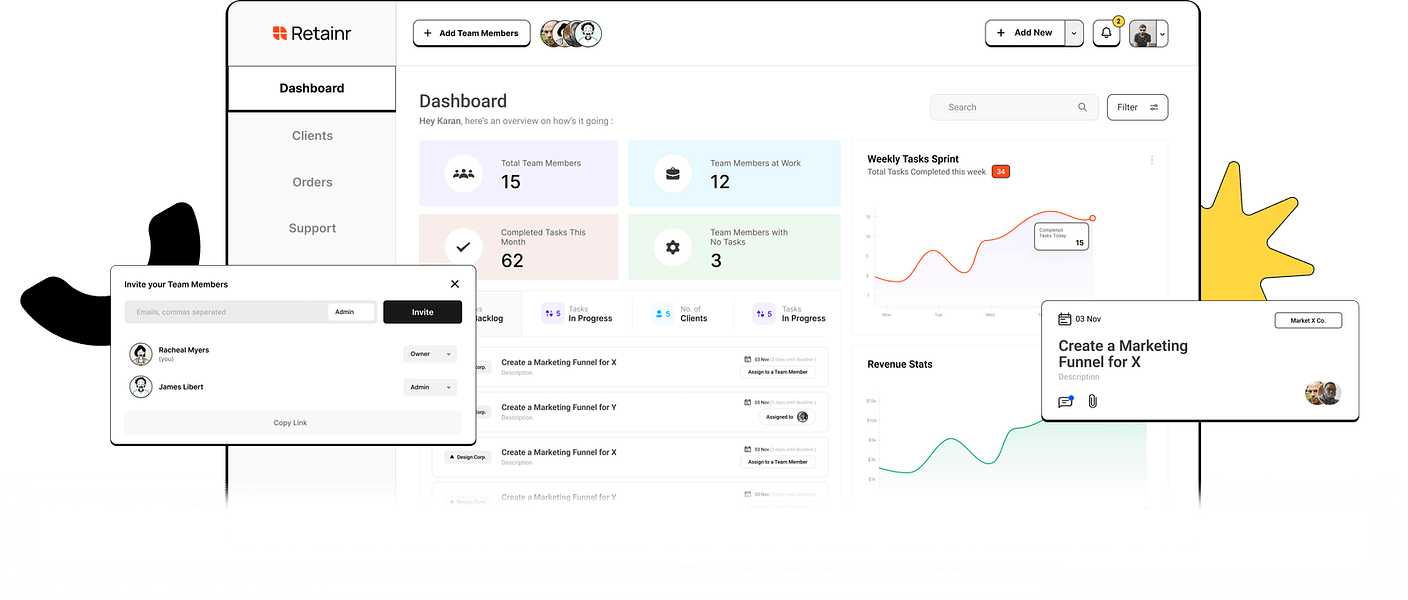Click the Total Team Members people icon
1408x600 pixels.
463,173
